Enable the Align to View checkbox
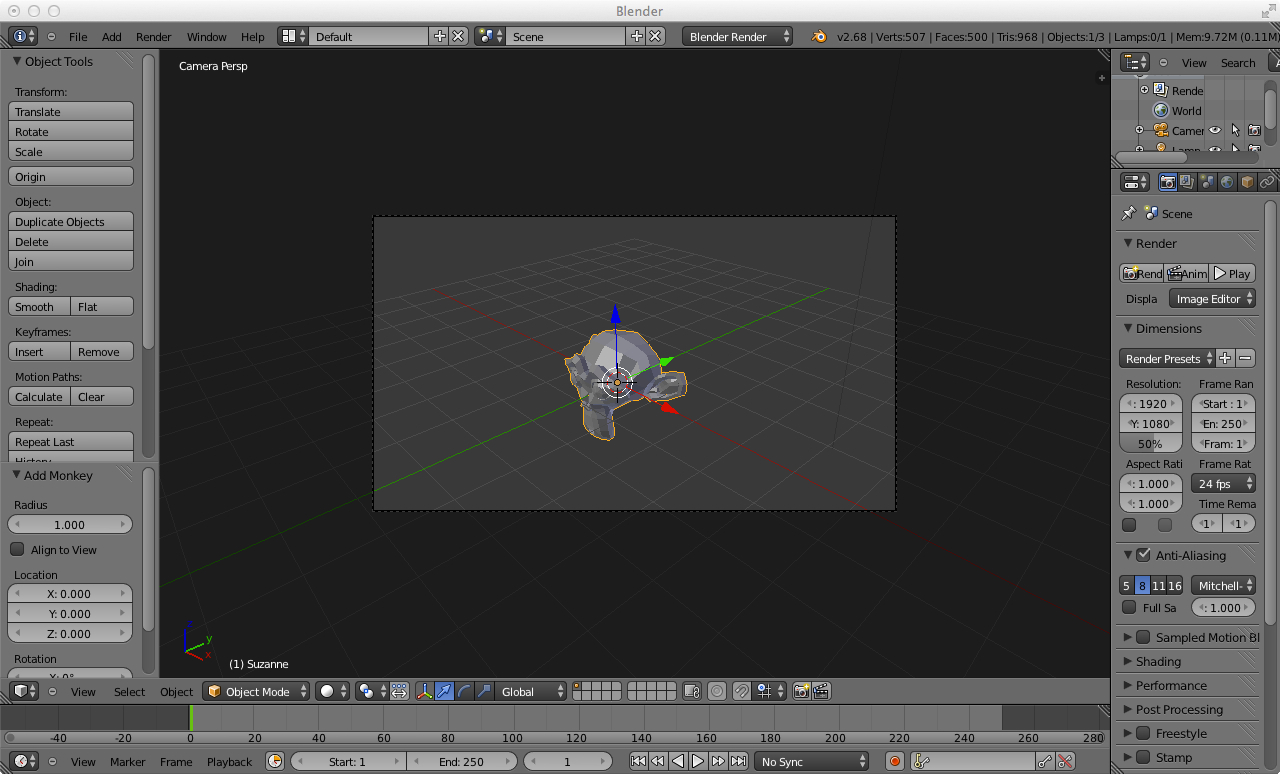 [x=17, y=549]
